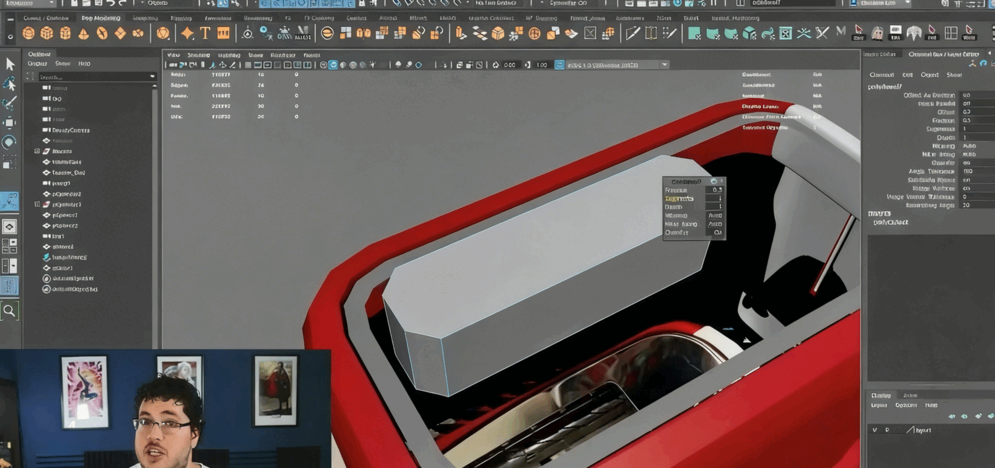The width and height of the screenshot is (995, 468).
Task: Expand the first boxed tree node in Outliner
Action: 37,151
